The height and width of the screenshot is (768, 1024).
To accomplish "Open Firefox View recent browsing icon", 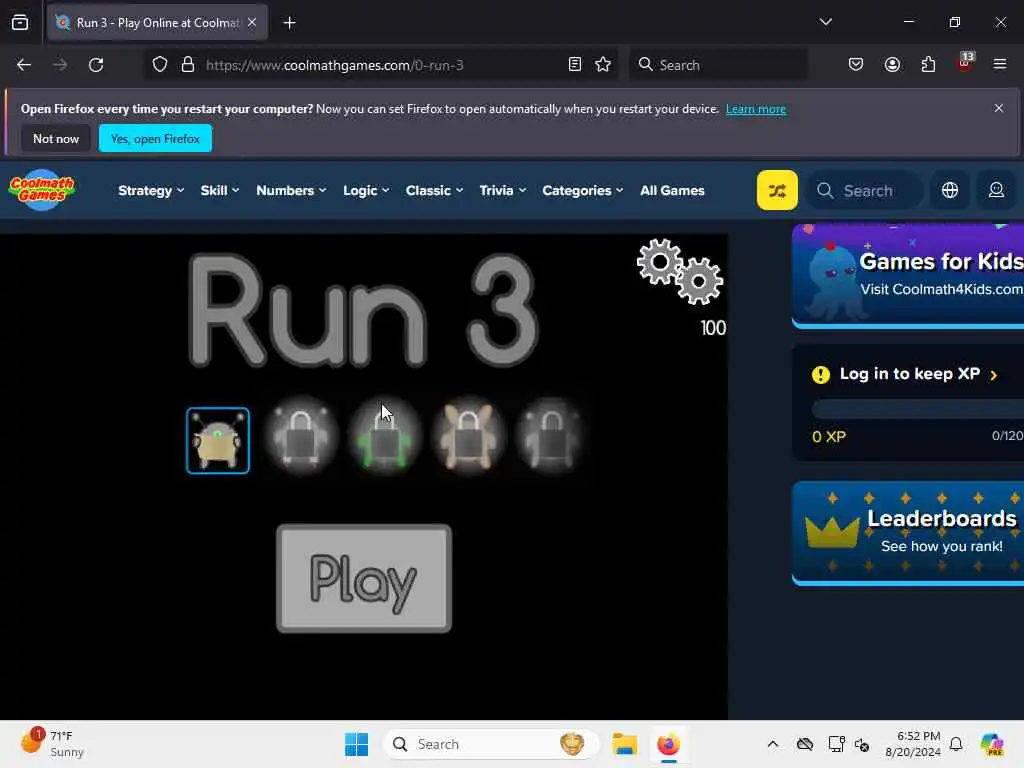I will pos(20,23).
